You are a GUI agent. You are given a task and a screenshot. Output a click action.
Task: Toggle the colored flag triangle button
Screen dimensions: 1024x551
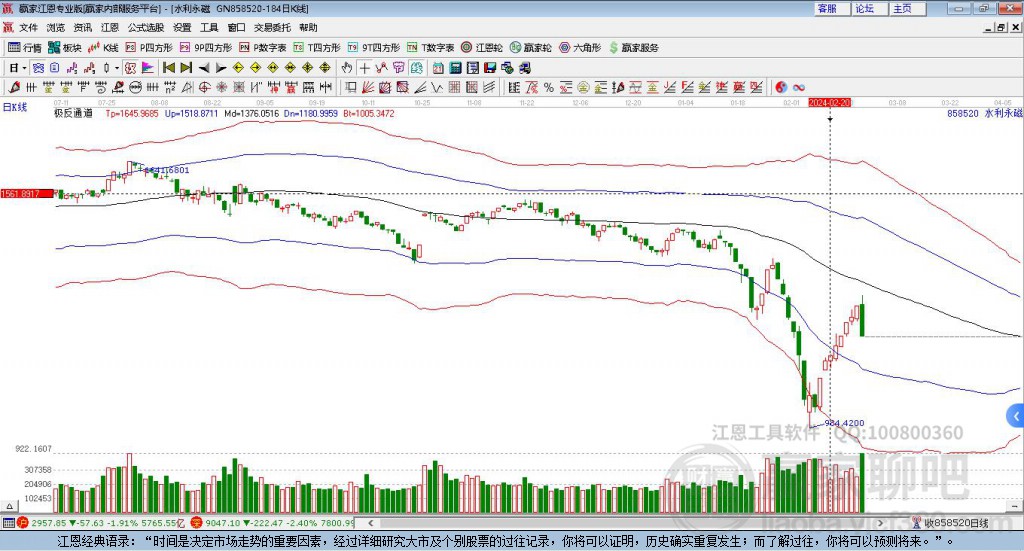pos(148,68)
